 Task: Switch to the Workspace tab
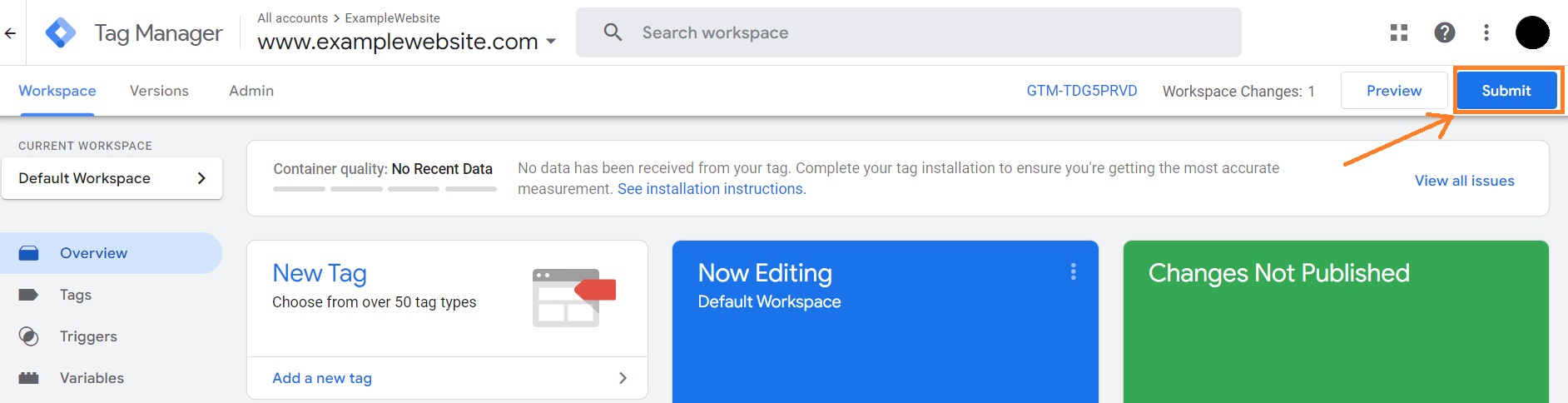[57, 91]
